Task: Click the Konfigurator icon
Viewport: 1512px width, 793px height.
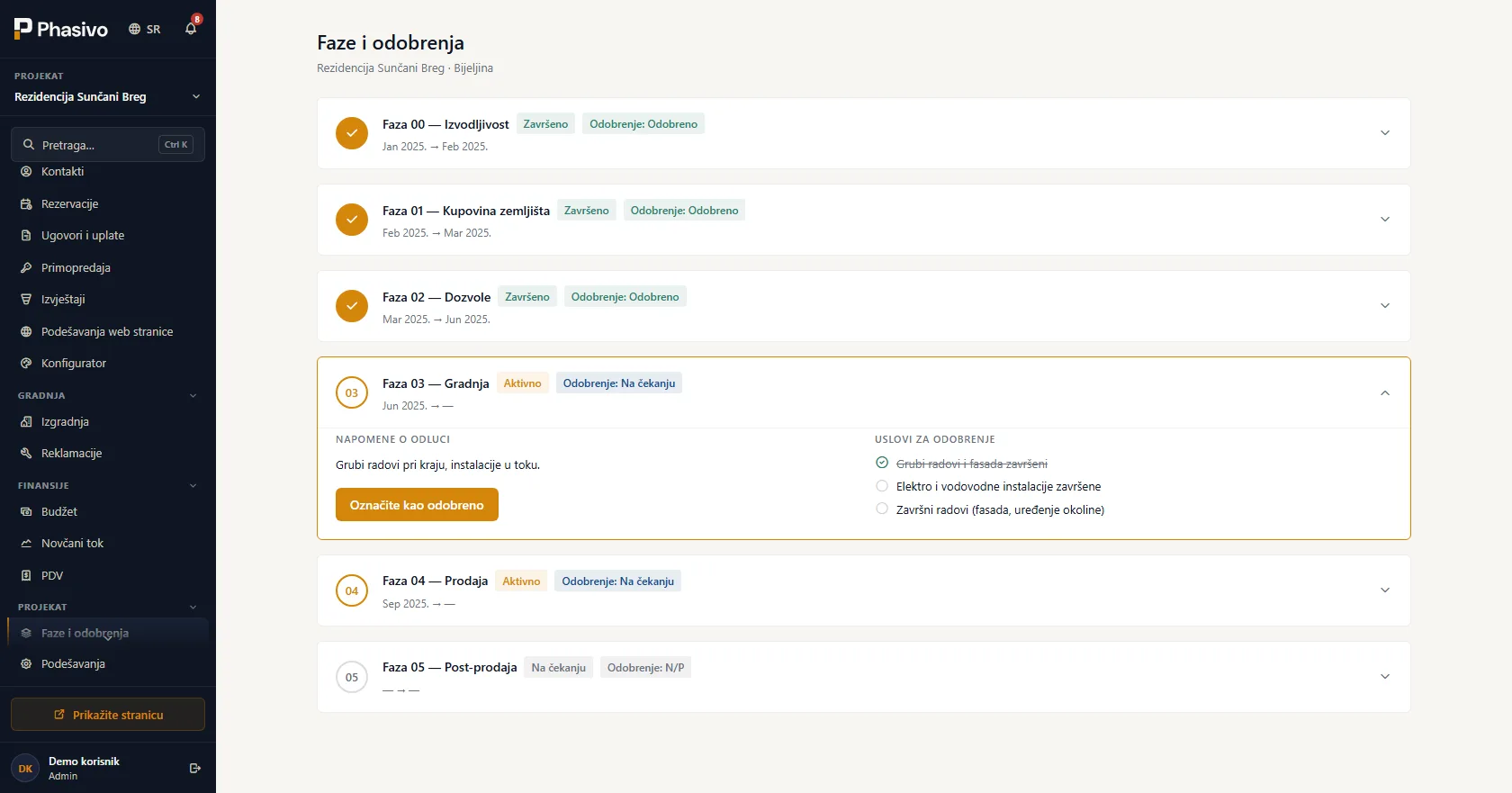Action: tap(26, 363)
